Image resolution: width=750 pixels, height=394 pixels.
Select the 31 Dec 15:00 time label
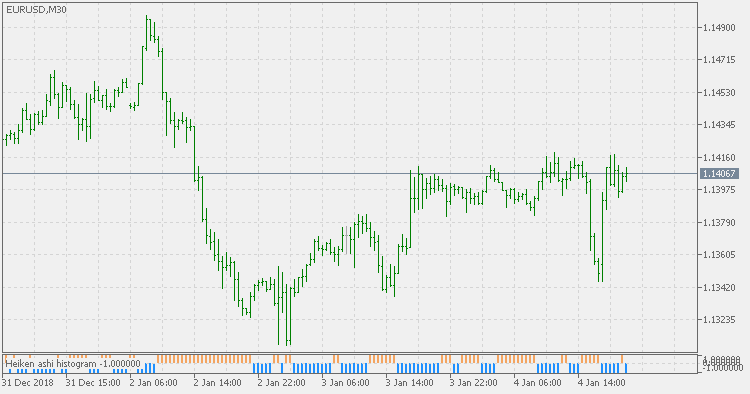tap(93, 383)
